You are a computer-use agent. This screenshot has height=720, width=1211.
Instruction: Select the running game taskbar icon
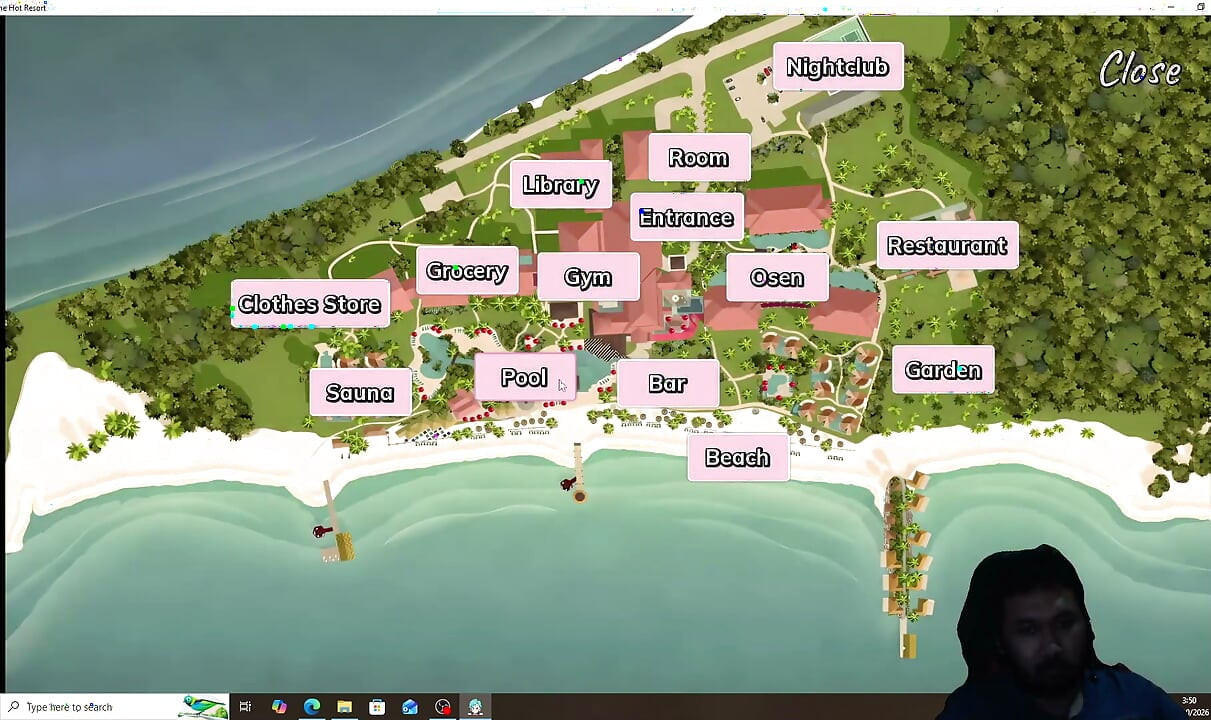475,707
